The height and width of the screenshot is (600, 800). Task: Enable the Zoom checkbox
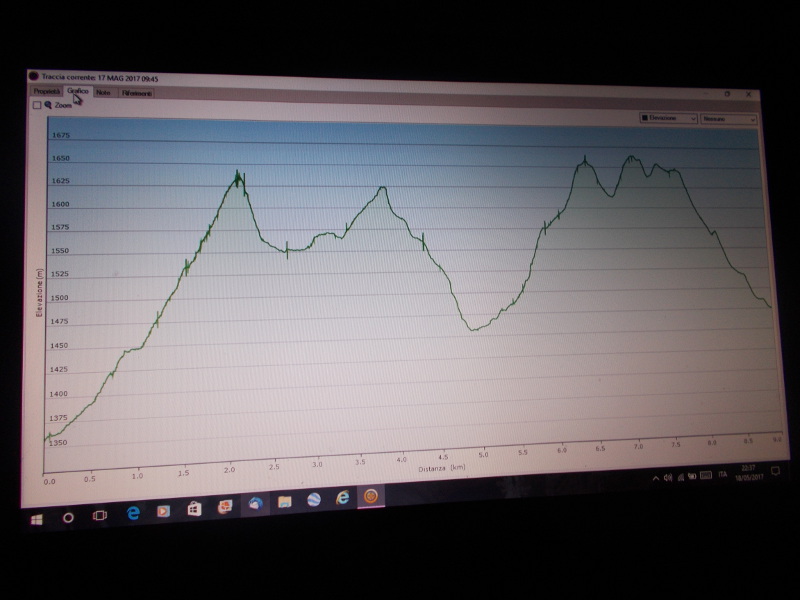(37, 104)
